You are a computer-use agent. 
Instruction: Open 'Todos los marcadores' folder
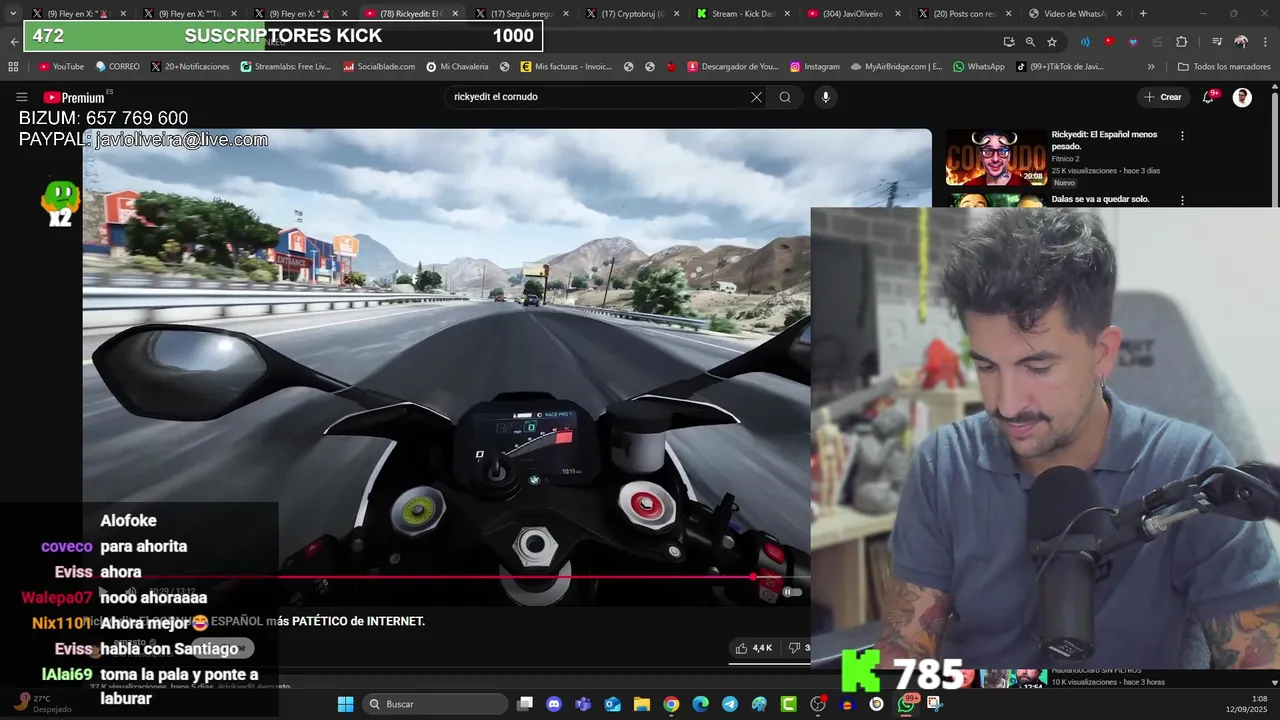click(1224, 67)
